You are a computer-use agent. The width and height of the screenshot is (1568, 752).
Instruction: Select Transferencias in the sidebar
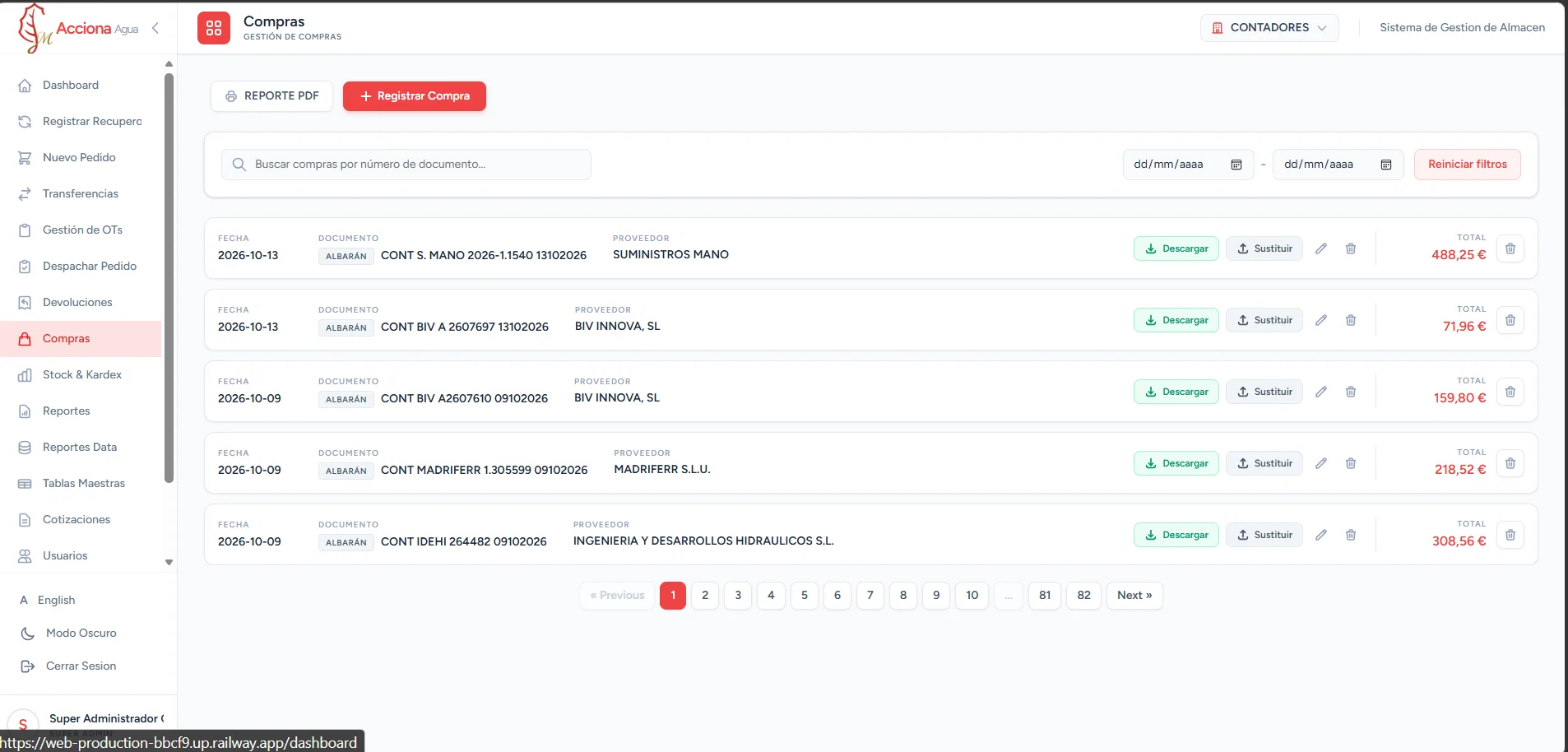(81, 193)
